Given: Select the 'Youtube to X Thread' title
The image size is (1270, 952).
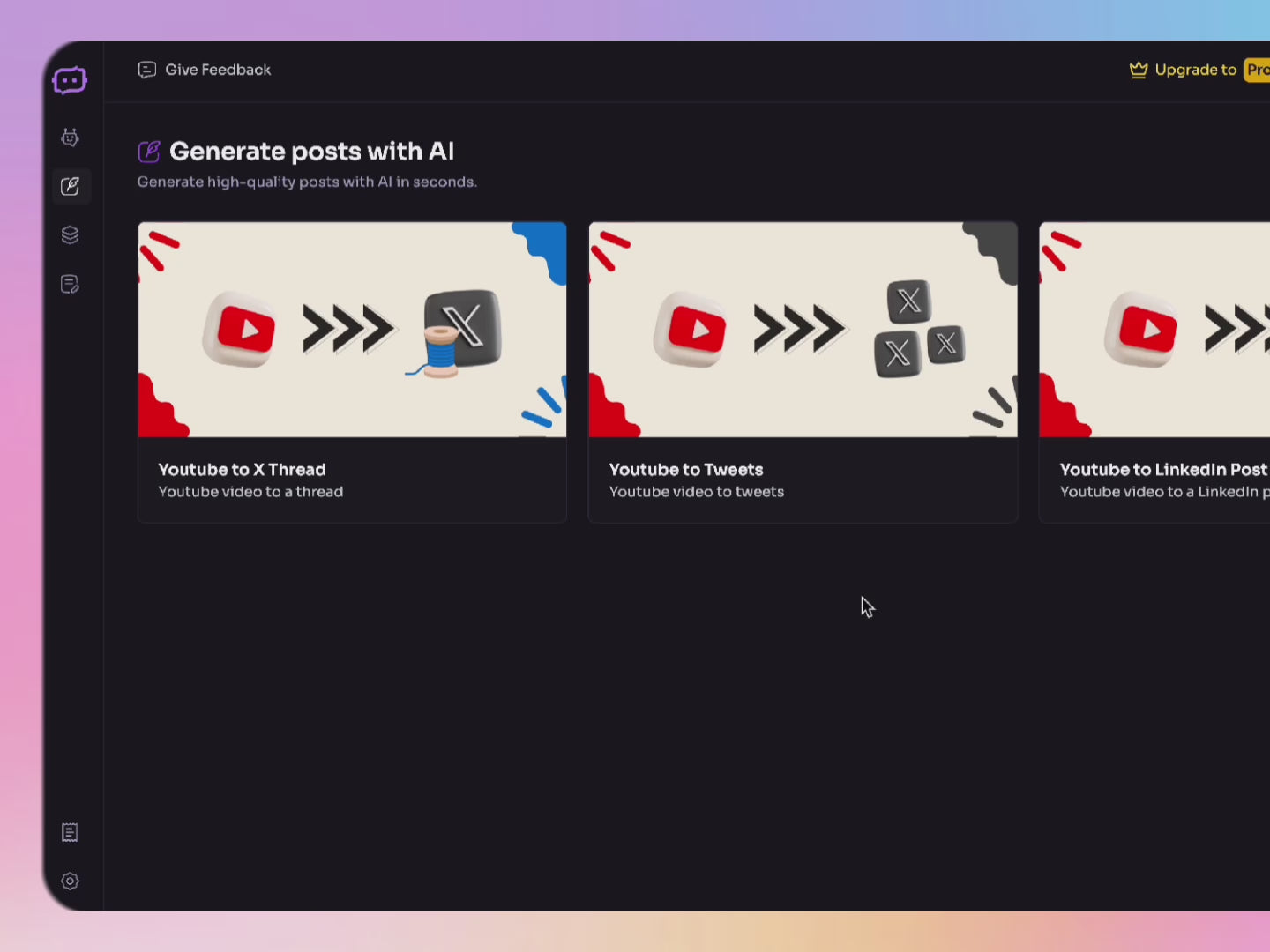Looking at the screenshot, I should (242, 470).
